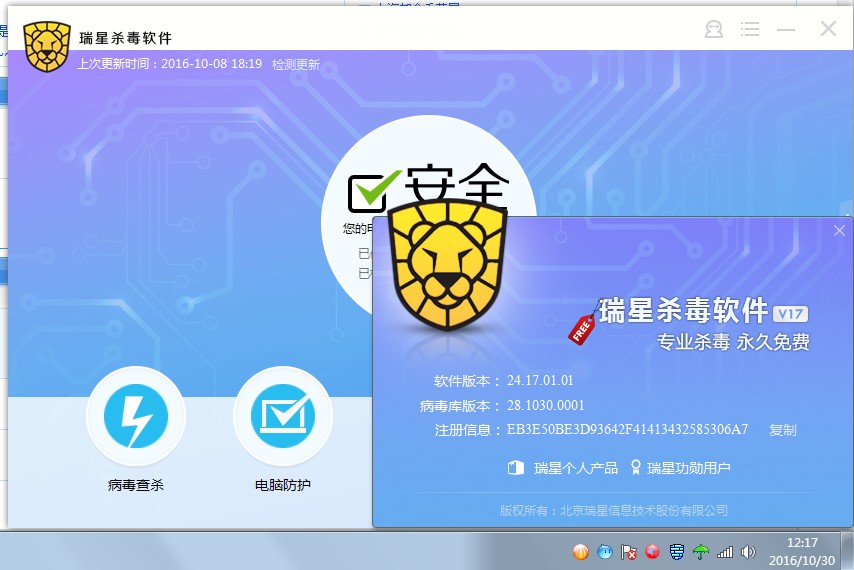Click the last update time 2016-10-08 18:19
The height and width of the screenshot is (570, 854).
tap(211, 64)
